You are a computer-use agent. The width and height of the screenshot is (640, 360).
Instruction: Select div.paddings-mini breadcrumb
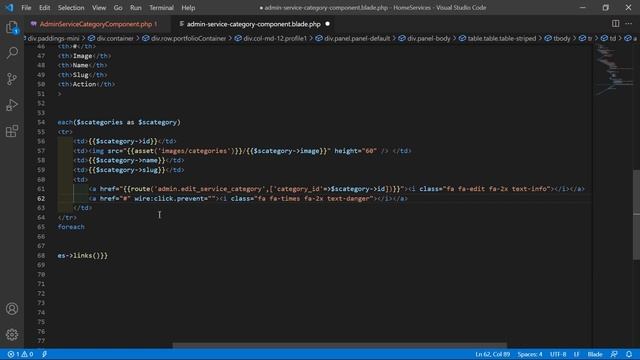[53, 38]
